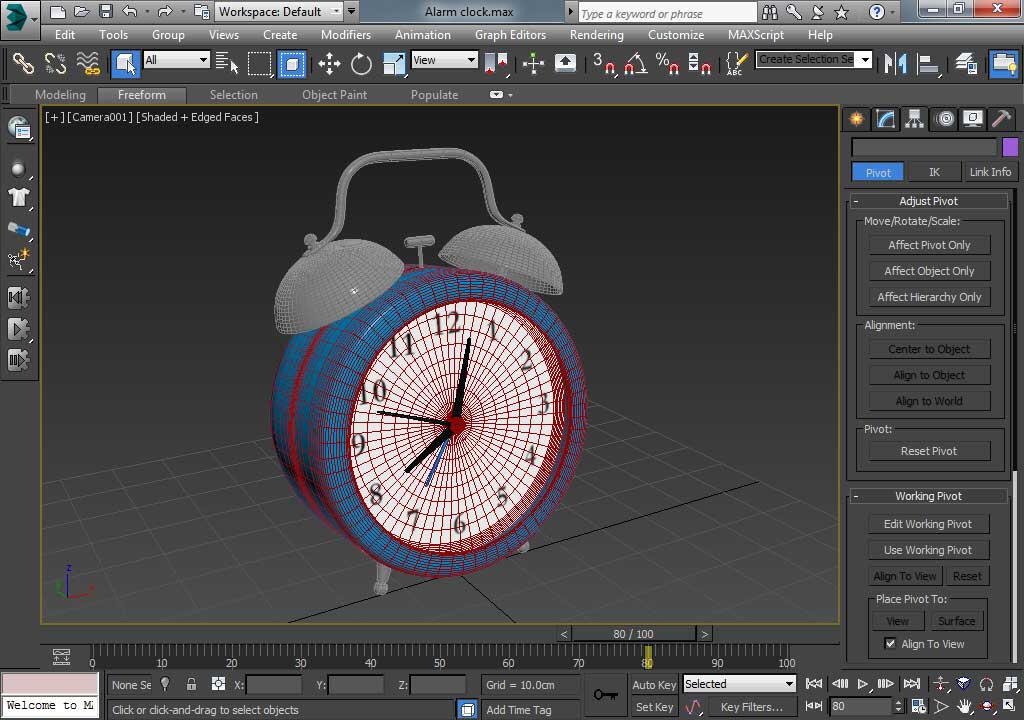
Task: Toggle Auto Key animation mode
Action: (654, 685)
